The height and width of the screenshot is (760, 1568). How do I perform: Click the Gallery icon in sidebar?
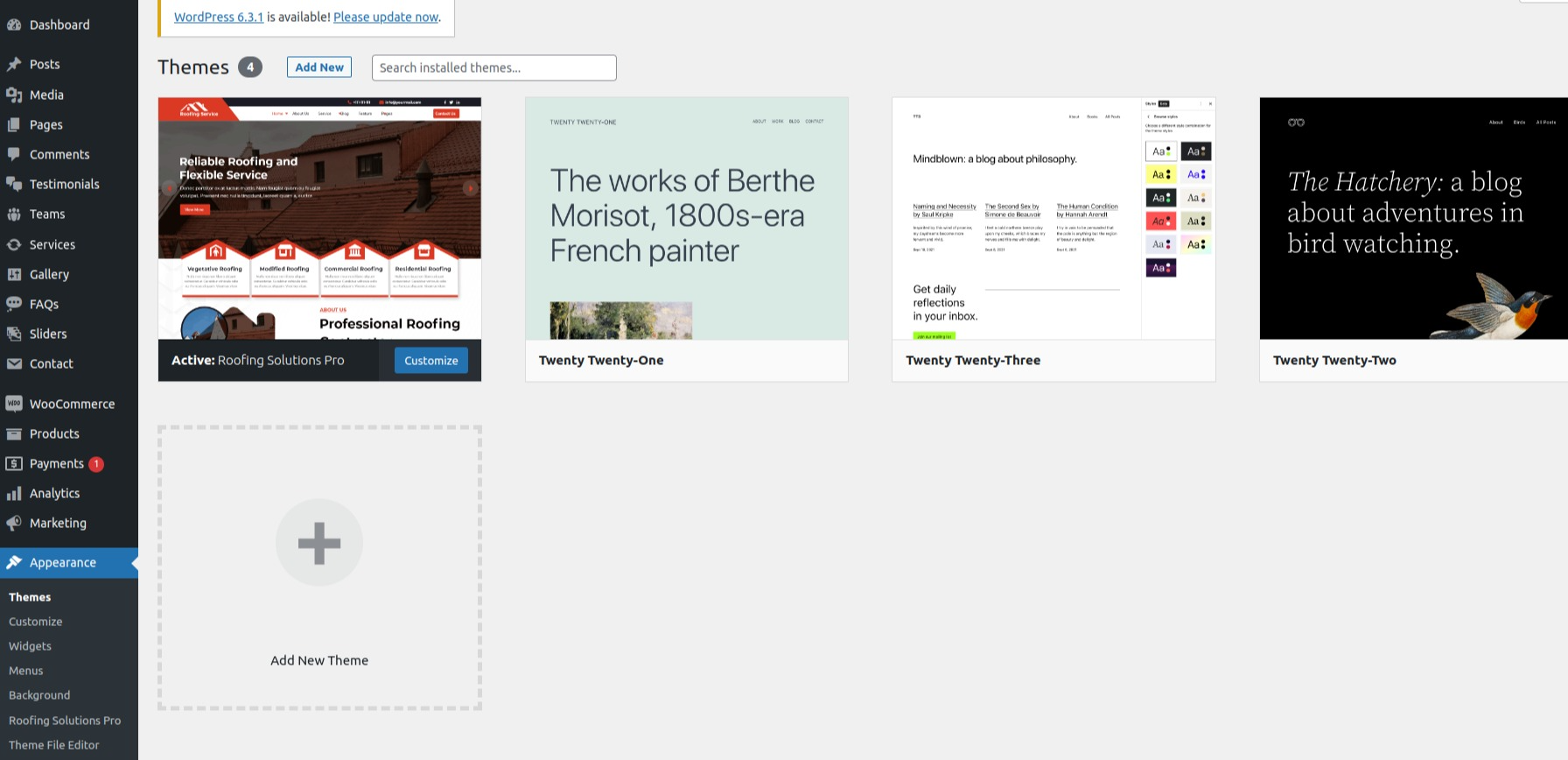tap(14, 274)
